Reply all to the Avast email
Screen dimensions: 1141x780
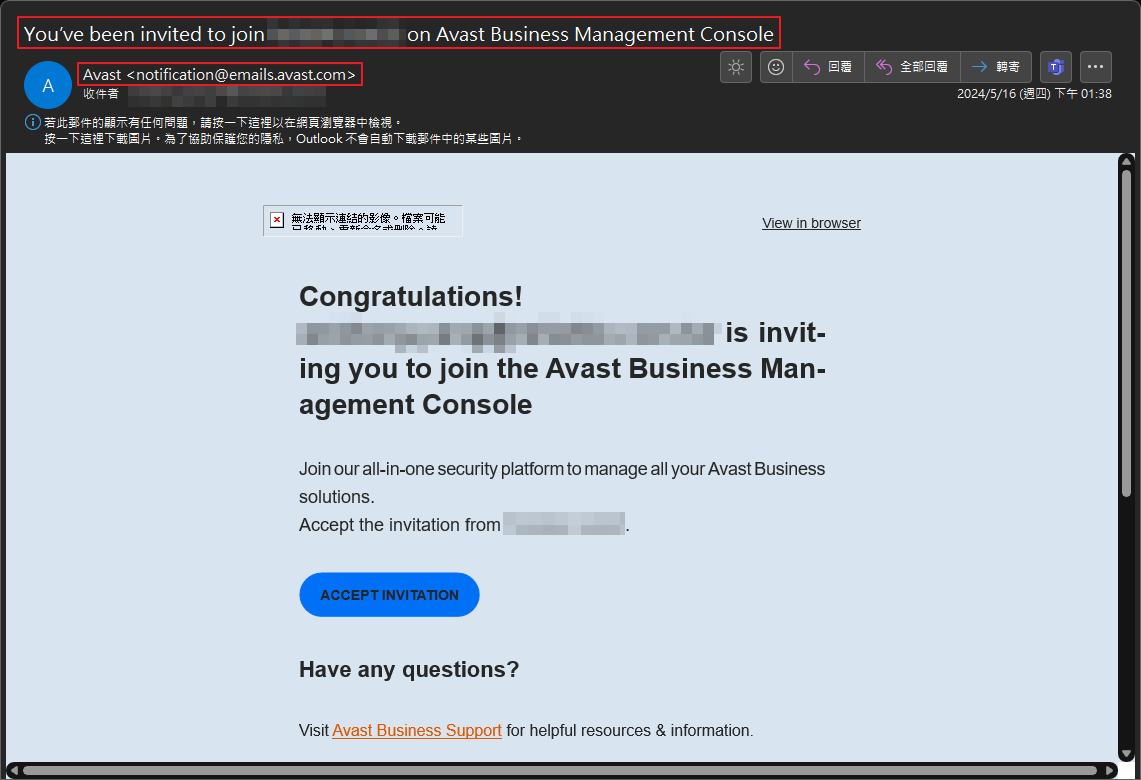point(912,67)
